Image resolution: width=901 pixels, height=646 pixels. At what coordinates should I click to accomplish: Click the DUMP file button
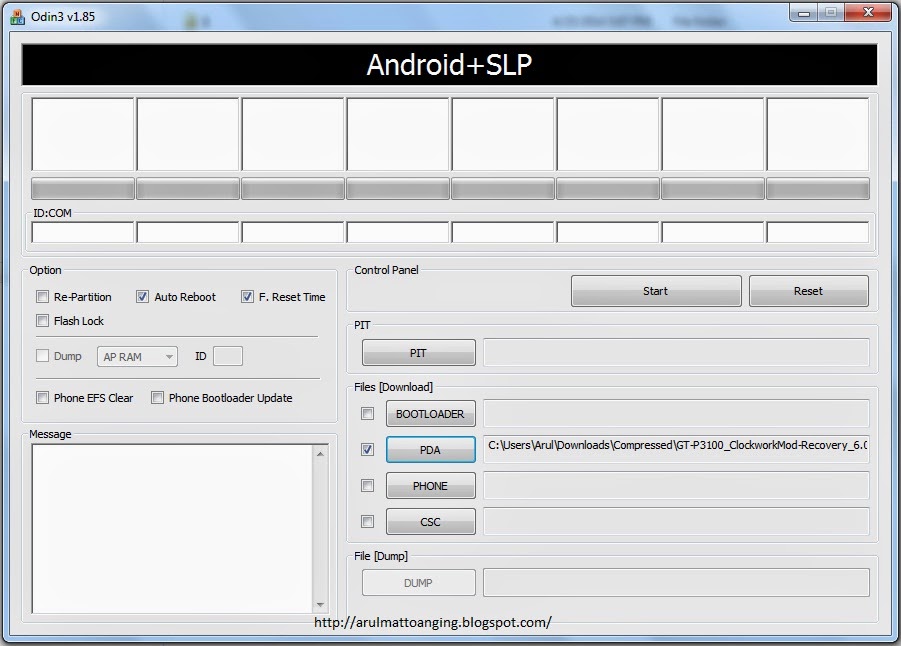coord(418,583)
